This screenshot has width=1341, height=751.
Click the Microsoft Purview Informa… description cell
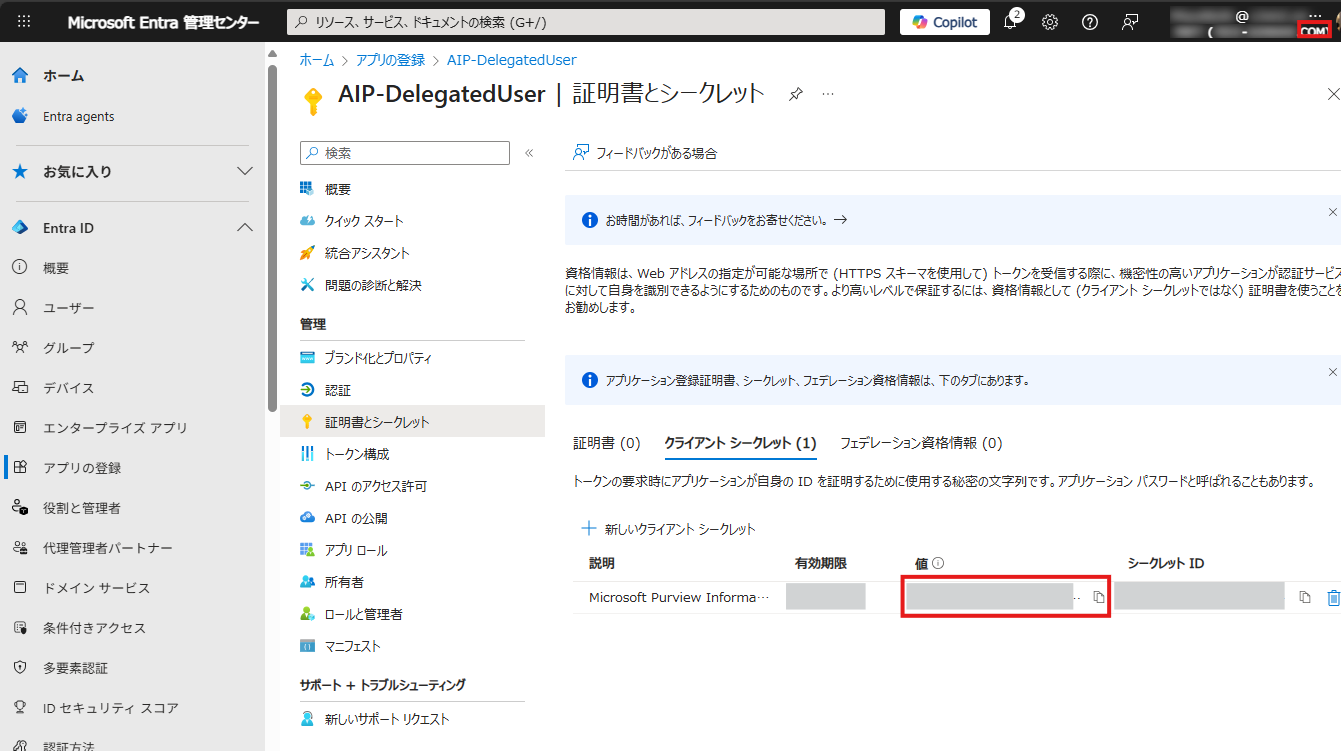click(x=680, y=597)
